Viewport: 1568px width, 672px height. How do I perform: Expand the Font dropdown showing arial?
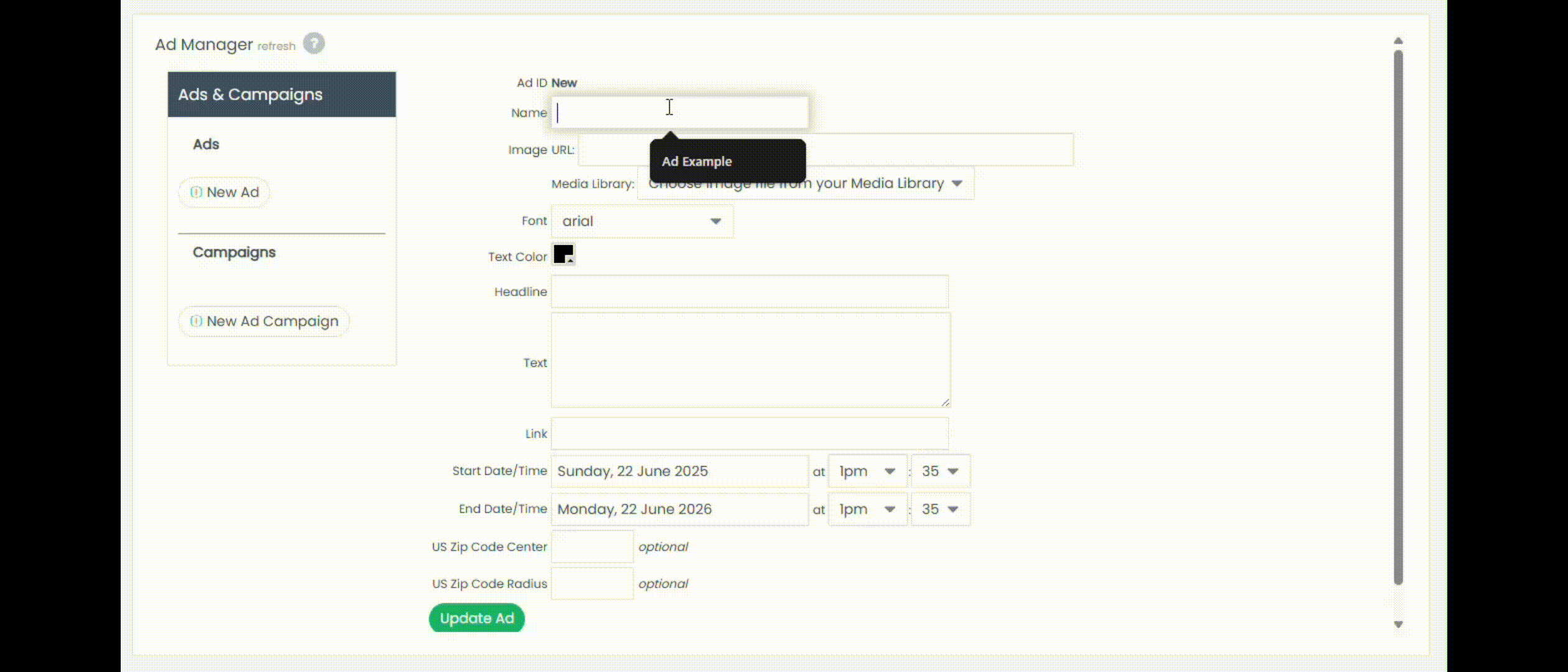pos(642,222)
